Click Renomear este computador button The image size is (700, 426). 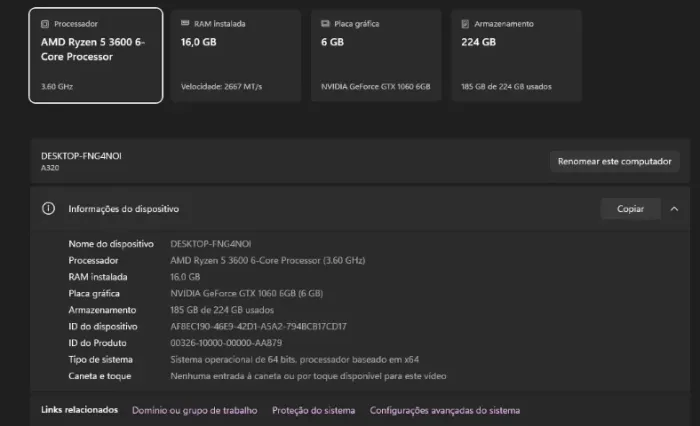[x=615, y=162]
